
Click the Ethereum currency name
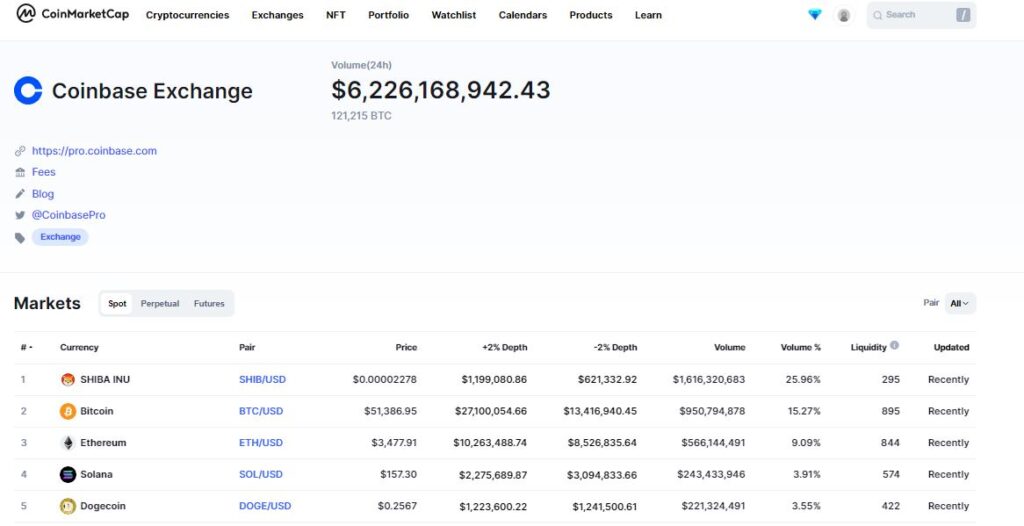tap(103, 443)
